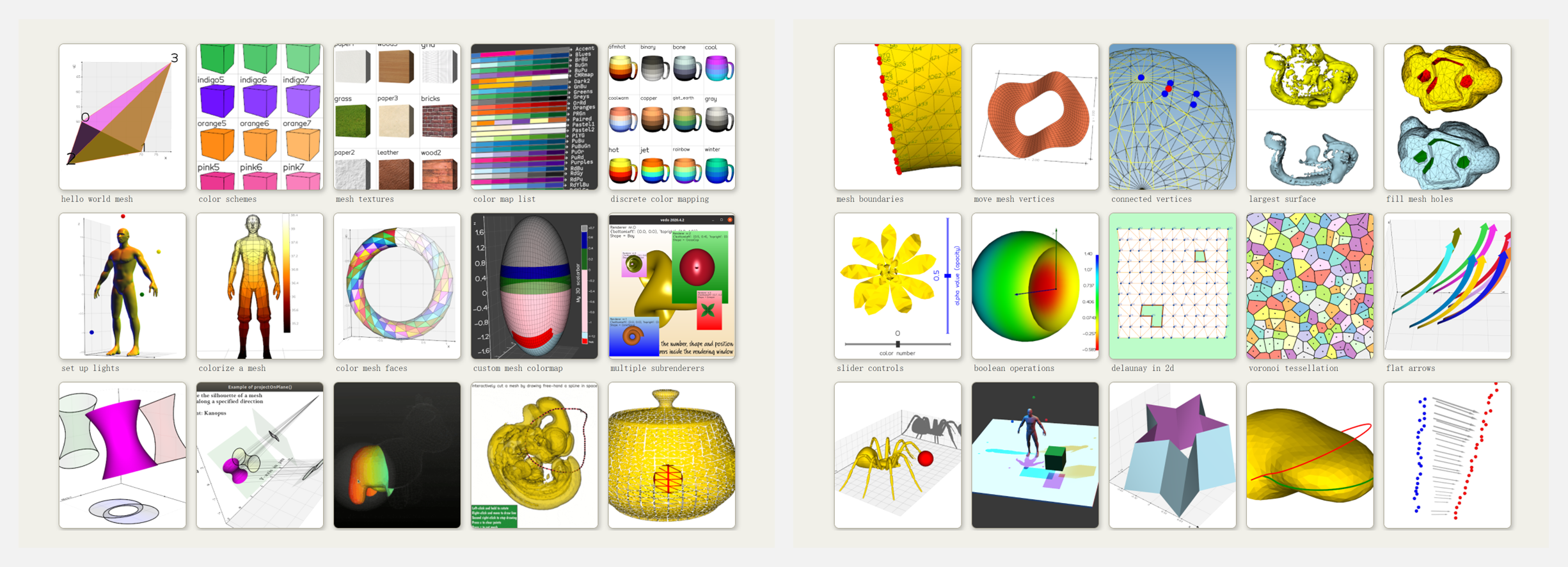
Task: Select the "move mesh vertices" caption
Action: pos(1014,199)
